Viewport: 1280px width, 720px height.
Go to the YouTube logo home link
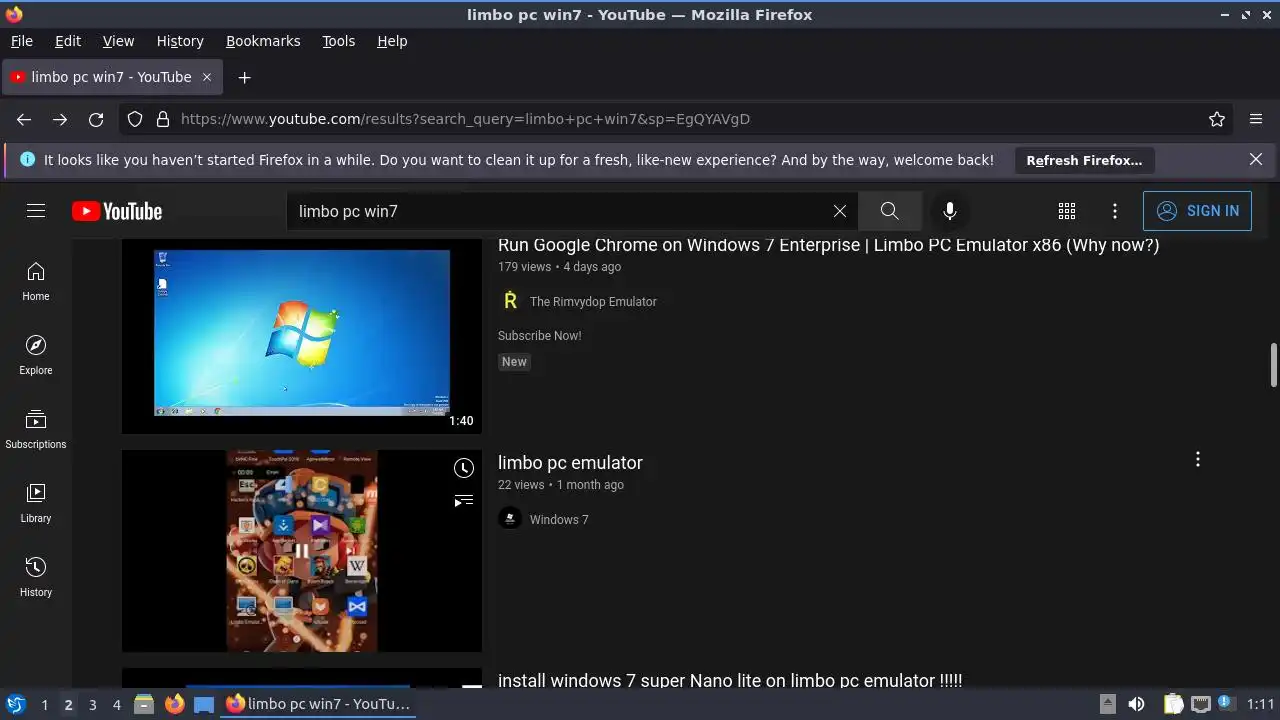pyautogui.click(x=117, y=211)
